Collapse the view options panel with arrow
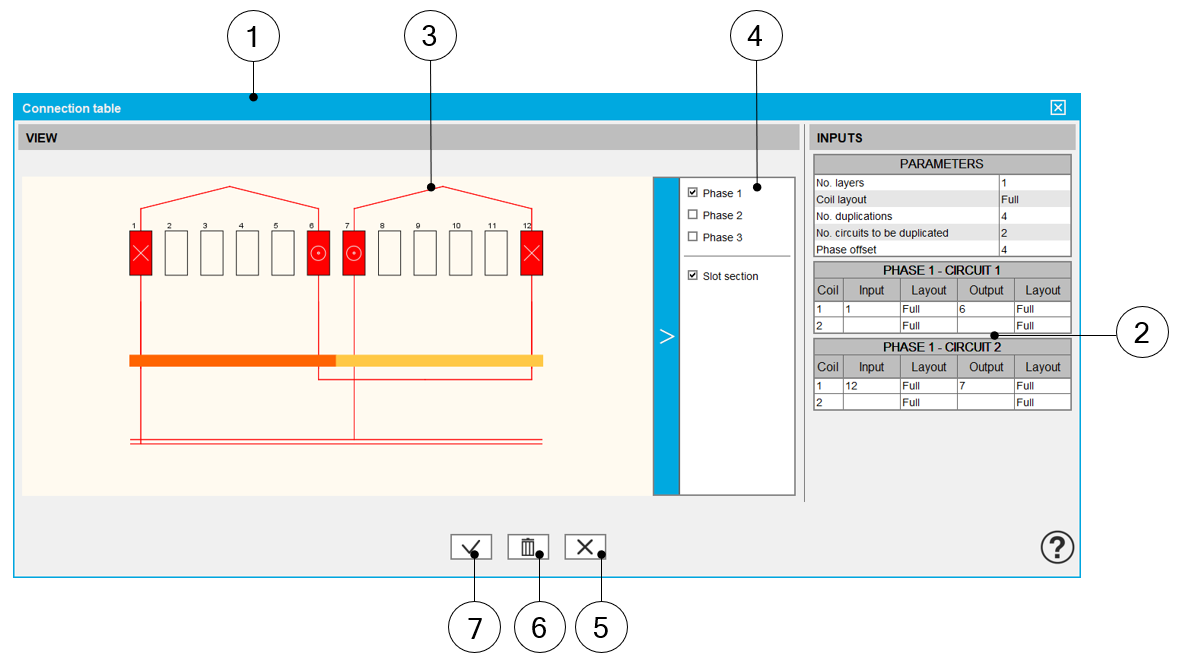This screenshot has height=664, width=1186. [x=666, y=337]
